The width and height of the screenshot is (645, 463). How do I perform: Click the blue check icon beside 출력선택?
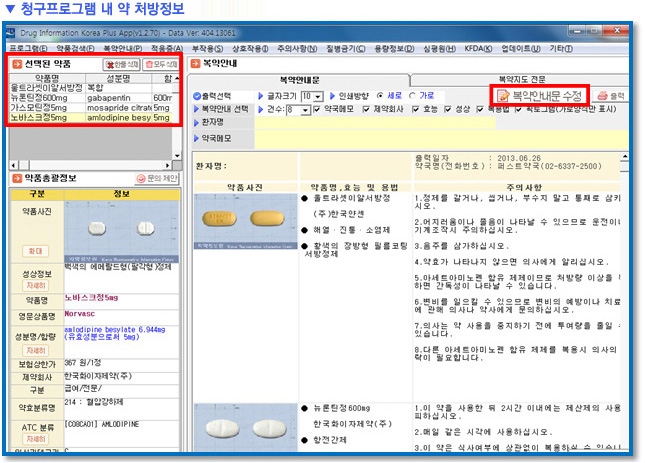(x=197, y=96)
